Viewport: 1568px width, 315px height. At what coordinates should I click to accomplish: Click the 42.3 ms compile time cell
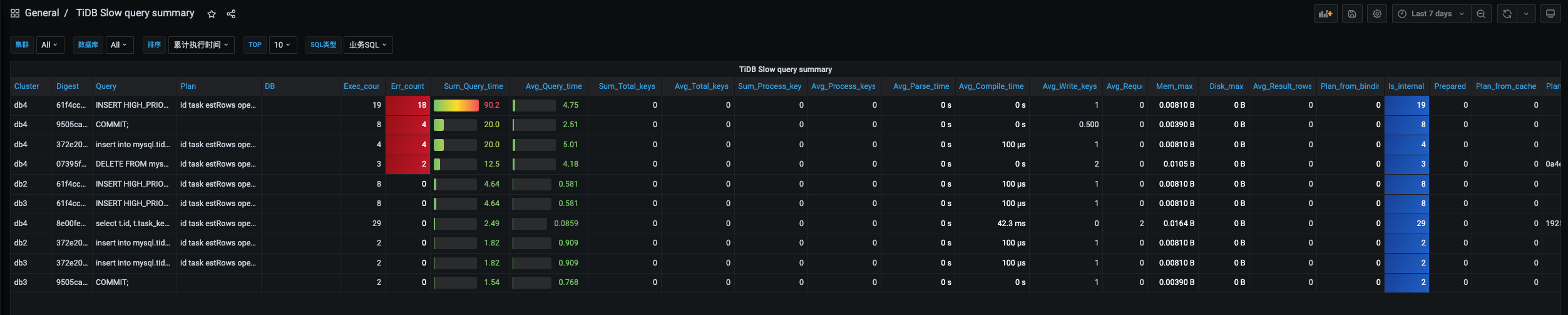pyautogui.click(x=992, y=224)
